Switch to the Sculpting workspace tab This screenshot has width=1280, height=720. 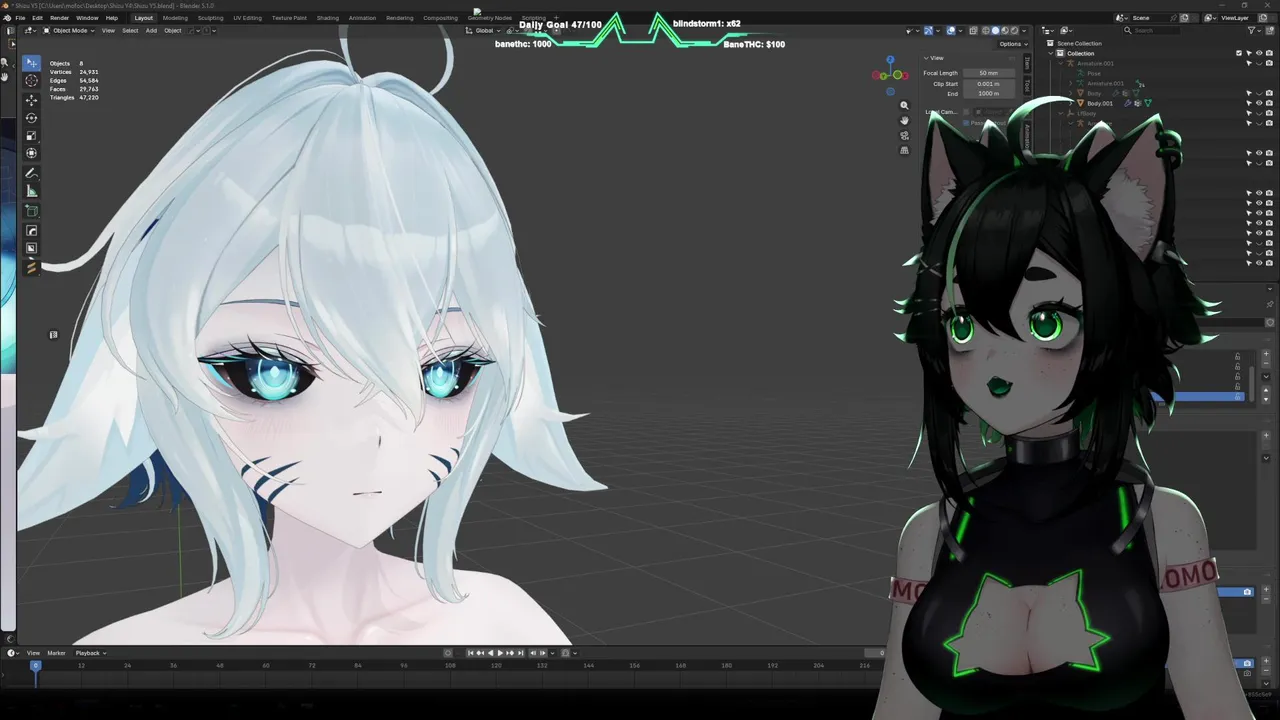point(211,18)
